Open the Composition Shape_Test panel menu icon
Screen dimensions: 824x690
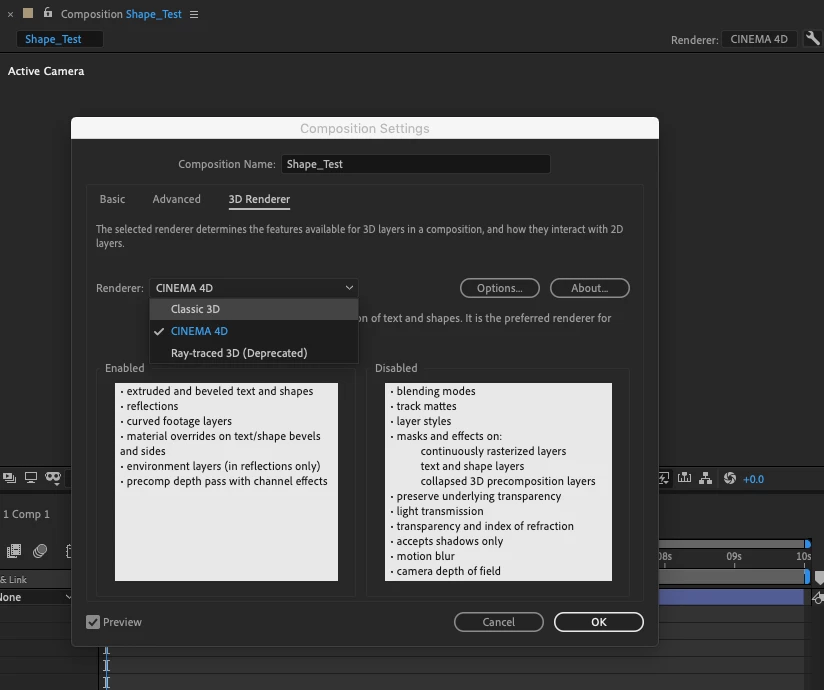[x=194, y=15]
